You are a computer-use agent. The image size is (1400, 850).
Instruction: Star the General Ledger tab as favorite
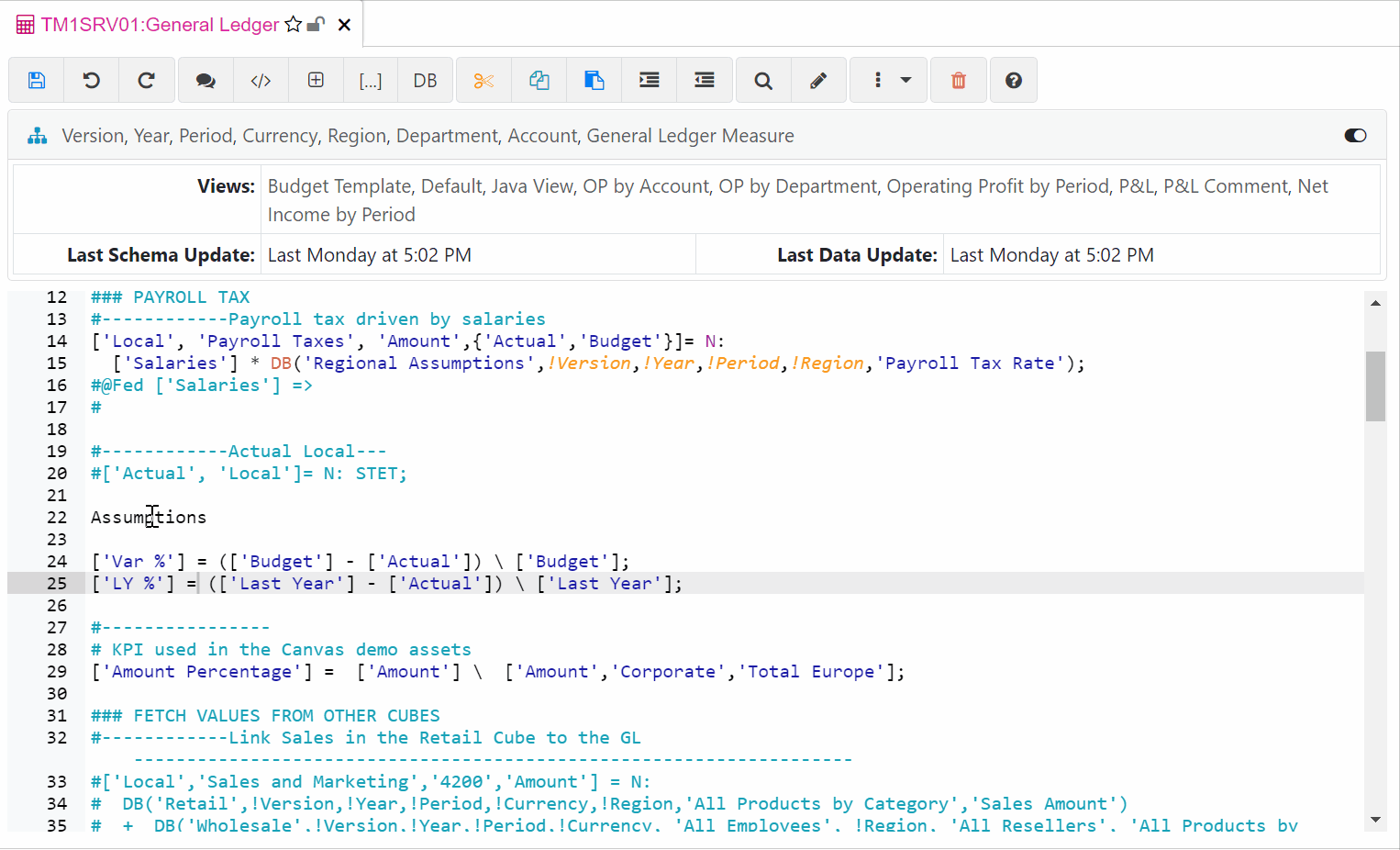[x=294, y=25]
